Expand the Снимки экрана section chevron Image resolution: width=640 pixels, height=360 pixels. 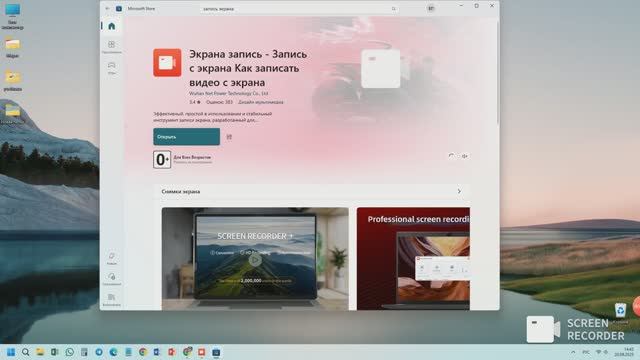click(459, 191)
